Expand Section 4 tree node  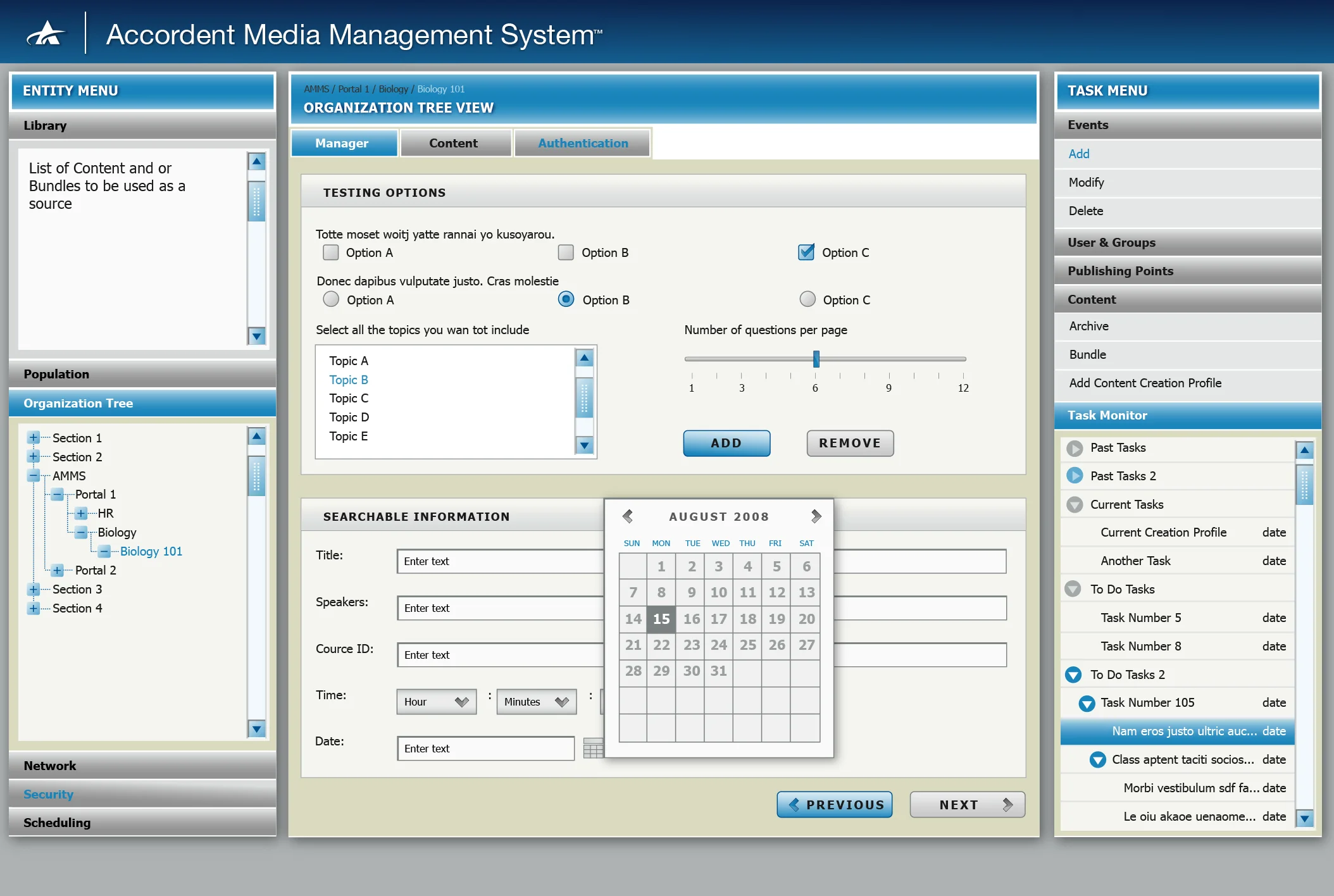[x=34, y=608]
